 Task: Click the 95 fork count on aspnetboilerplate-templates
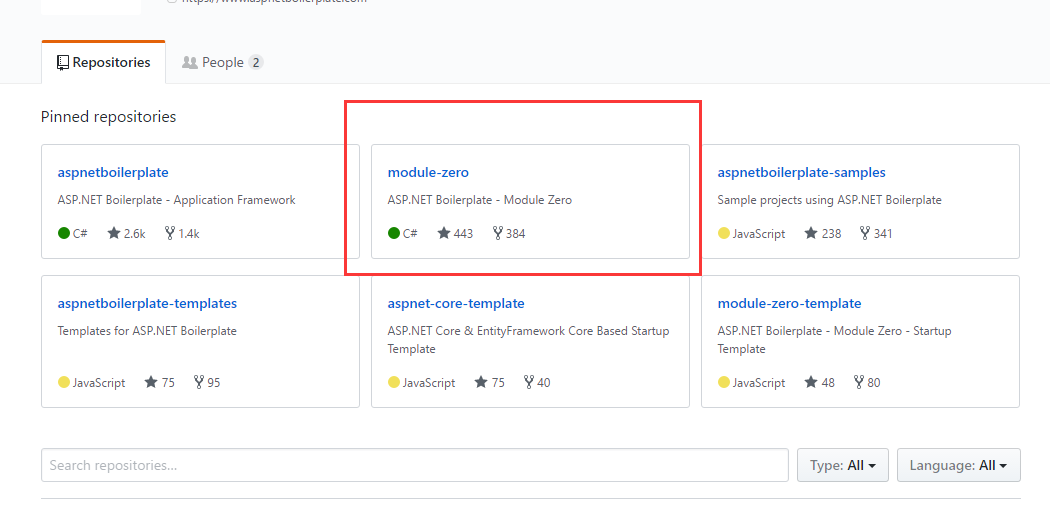[x=214, y=383]
